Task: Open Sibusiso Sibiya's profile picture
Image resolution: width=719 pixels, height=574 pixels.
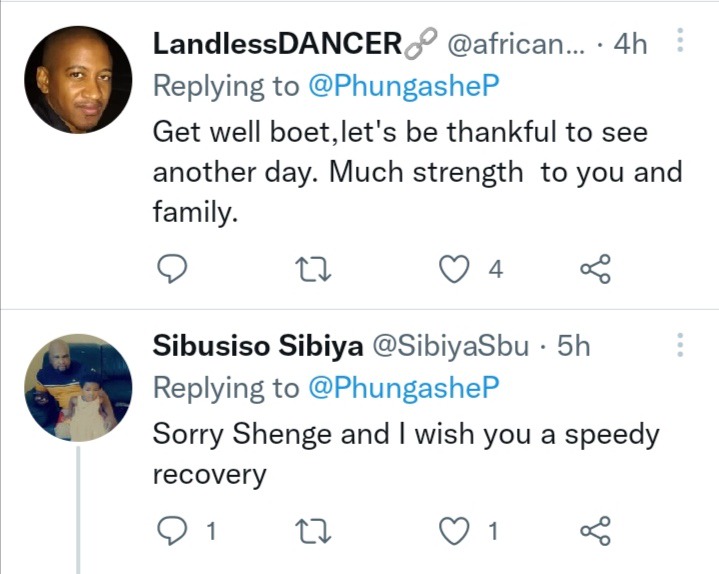Action: (x=78, y=387)
